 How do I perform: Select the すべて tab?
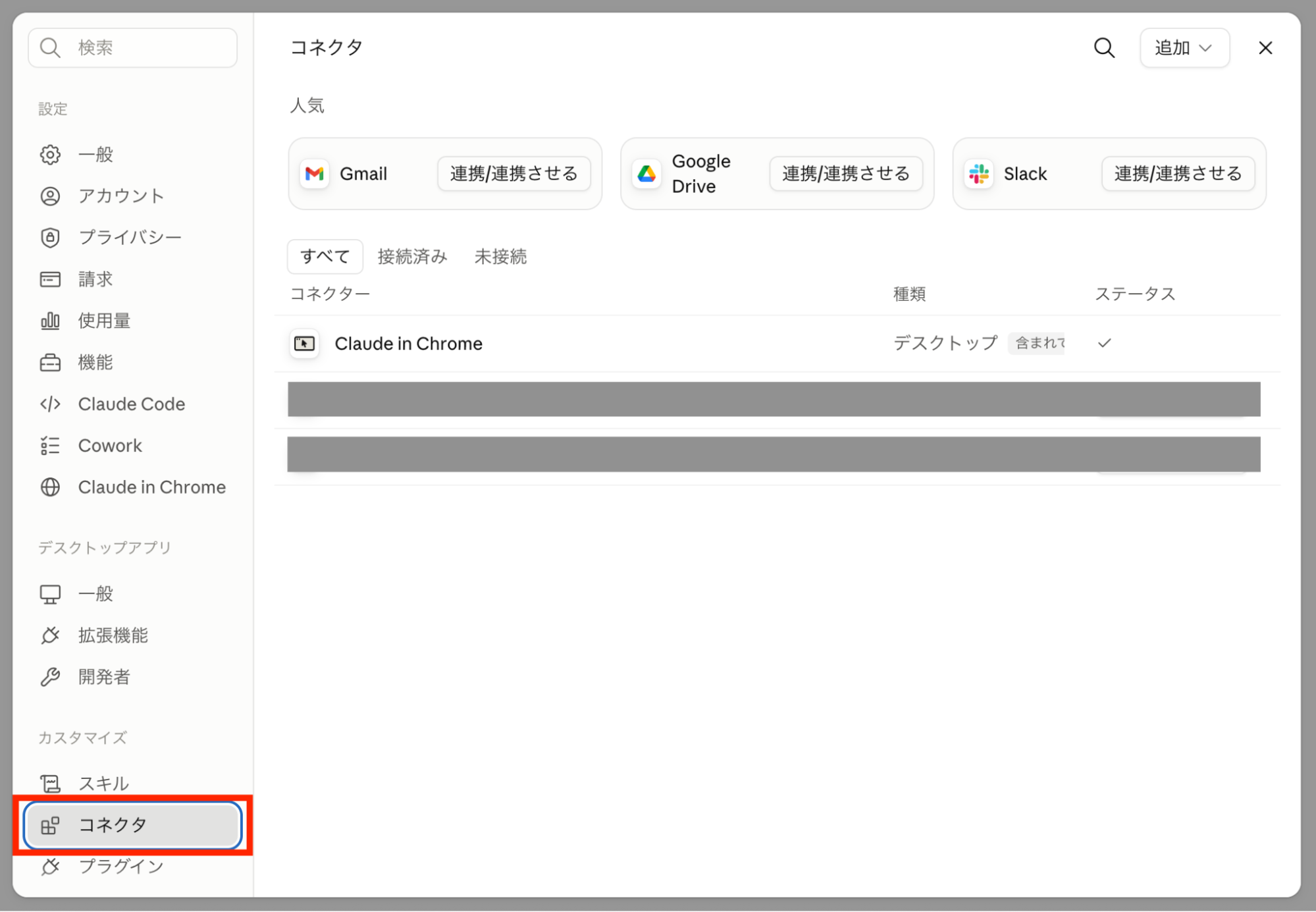coord(325,257)
